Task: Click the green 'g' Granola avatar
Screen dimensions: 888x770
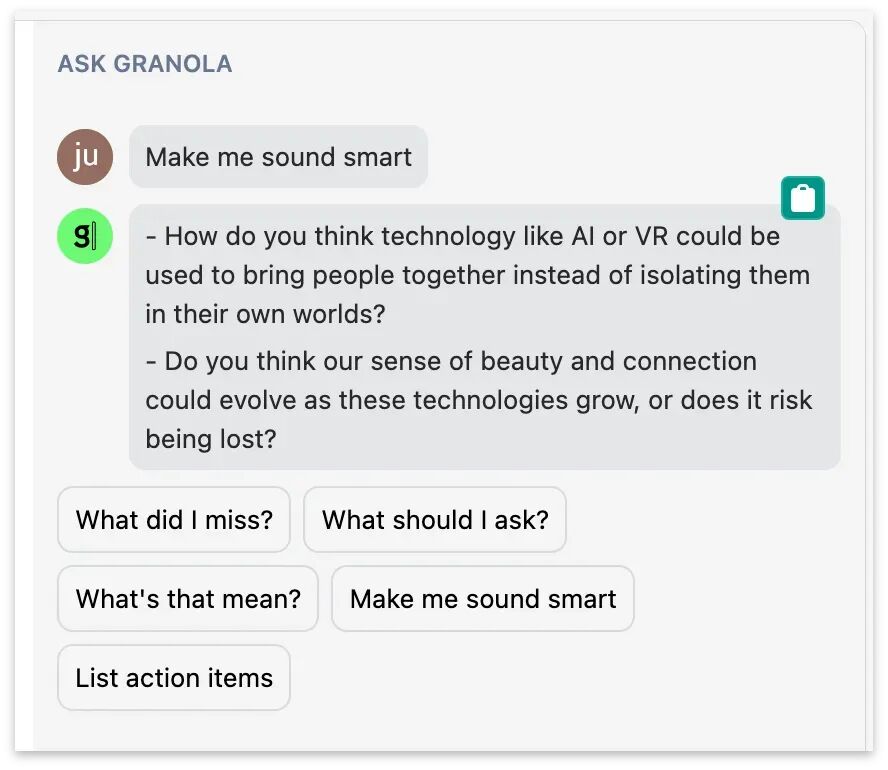Action: (x=85, y=236)
